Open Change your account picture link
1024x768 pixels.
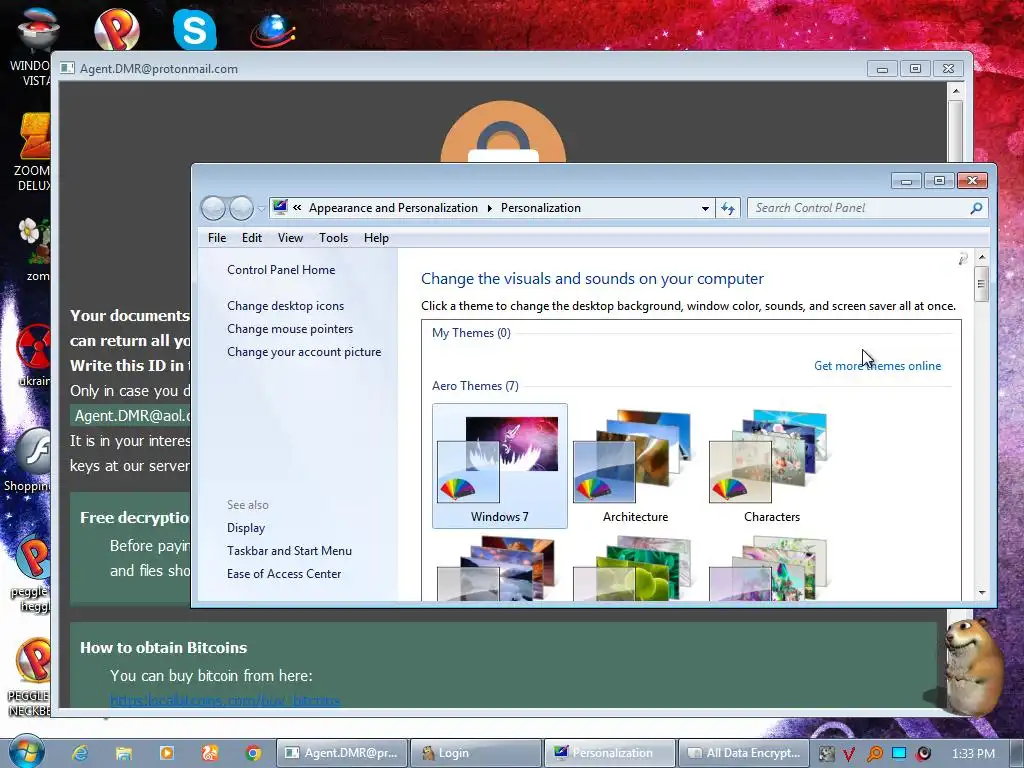(304, 351)
